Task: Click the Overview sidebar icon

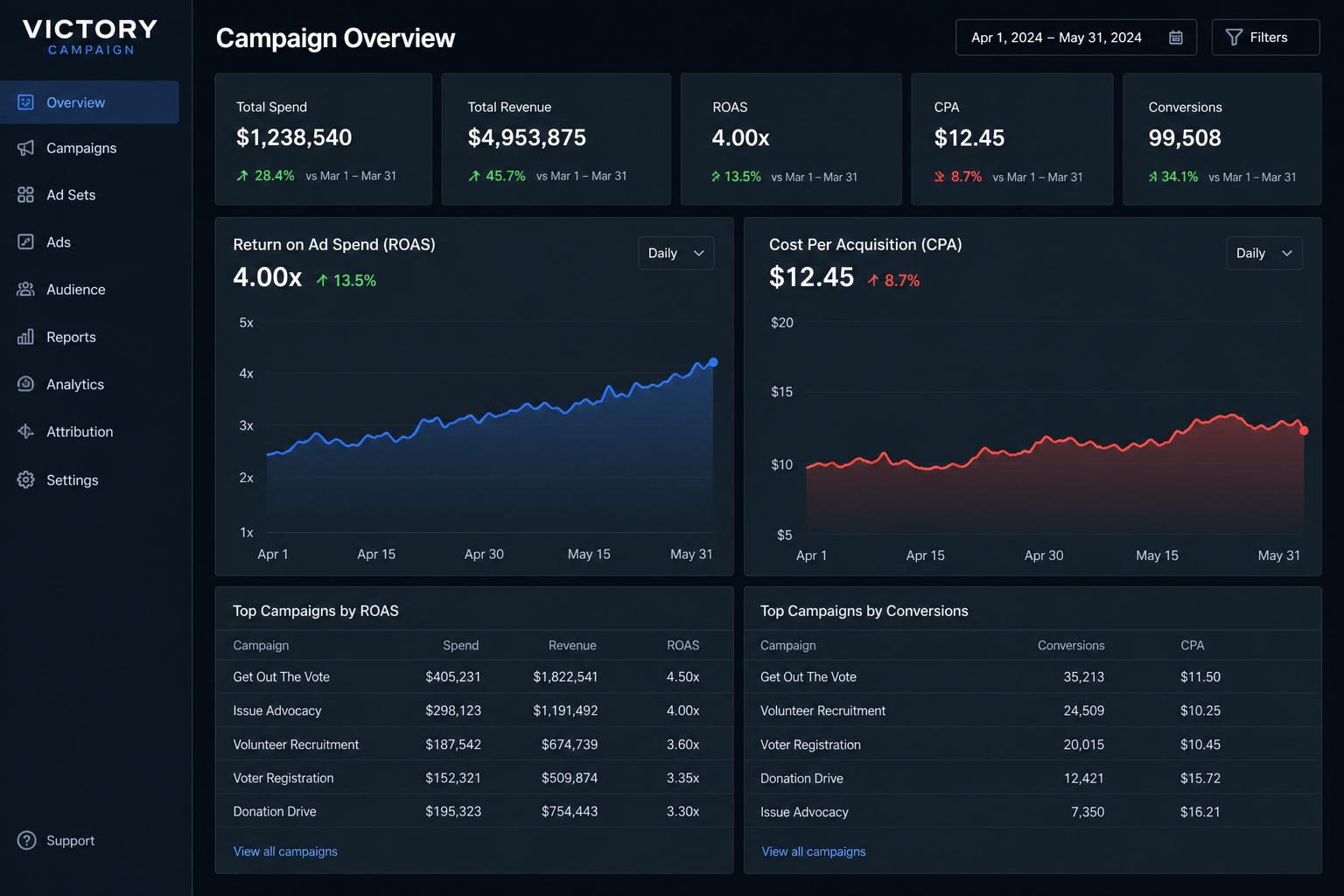Action: [x=25, y=102]
